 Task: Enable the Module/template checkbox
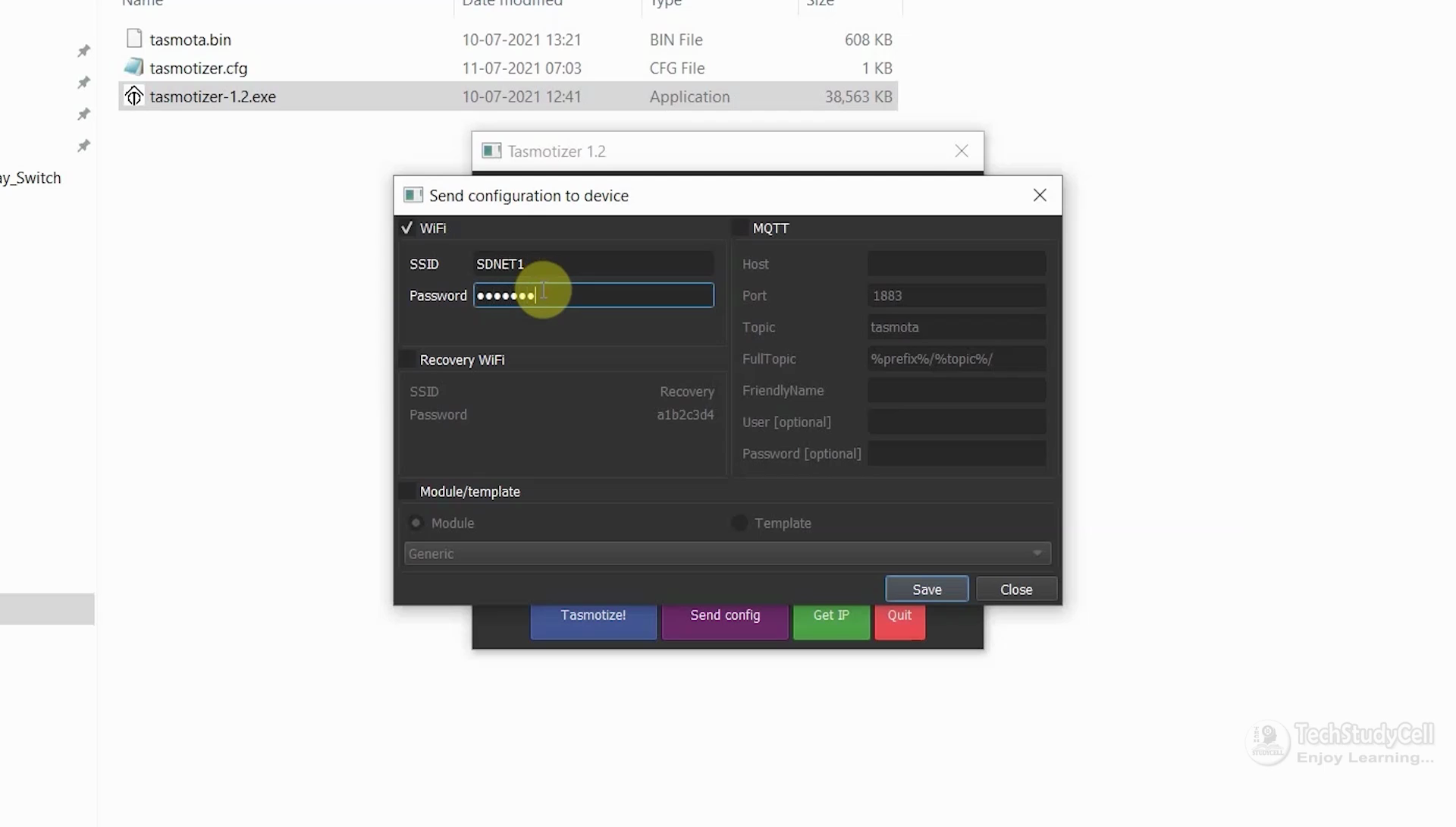pos(407,492)
